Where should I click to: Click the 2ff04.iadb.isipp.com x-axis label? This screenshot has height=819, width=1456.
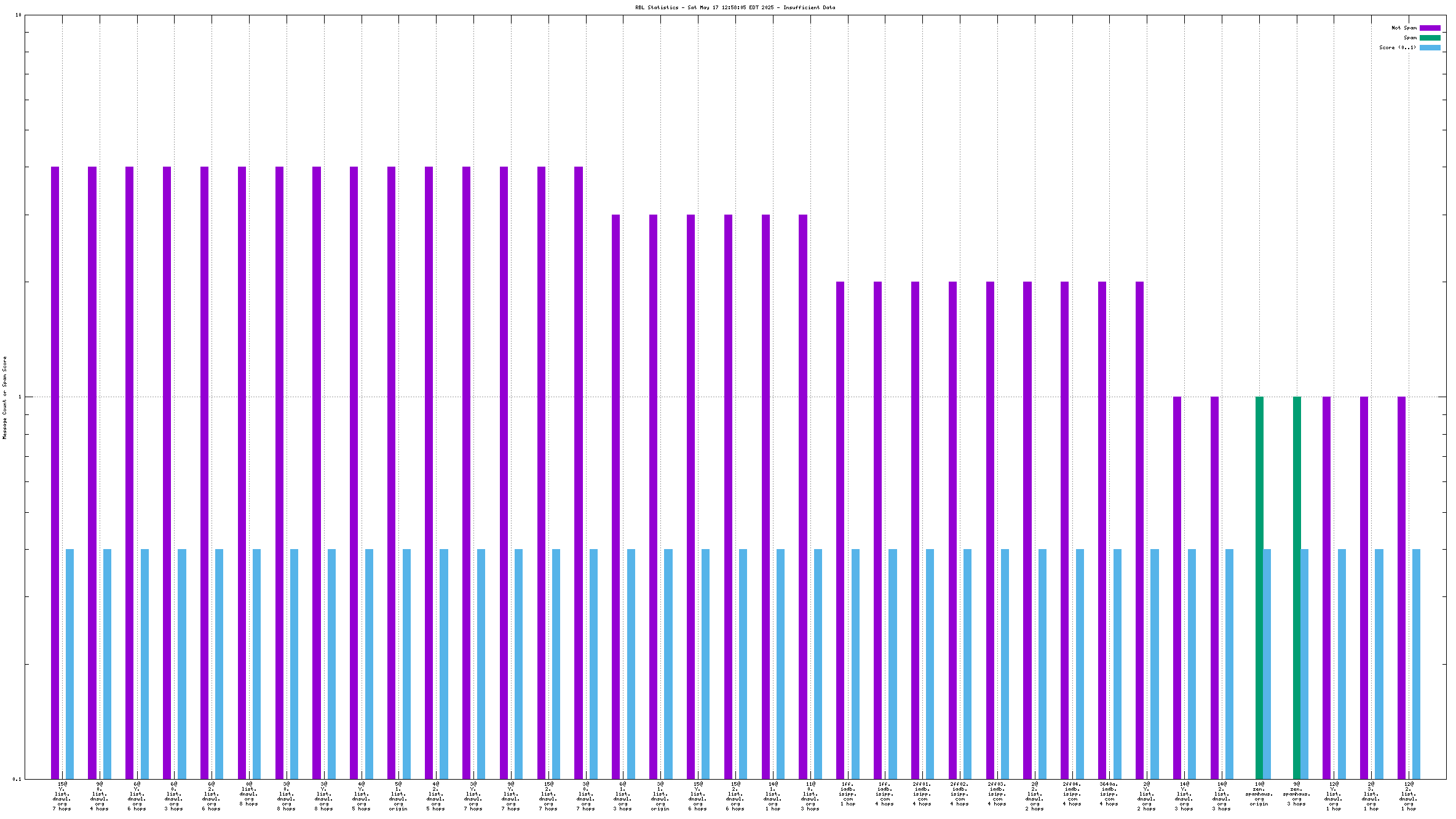(1072, 794)
